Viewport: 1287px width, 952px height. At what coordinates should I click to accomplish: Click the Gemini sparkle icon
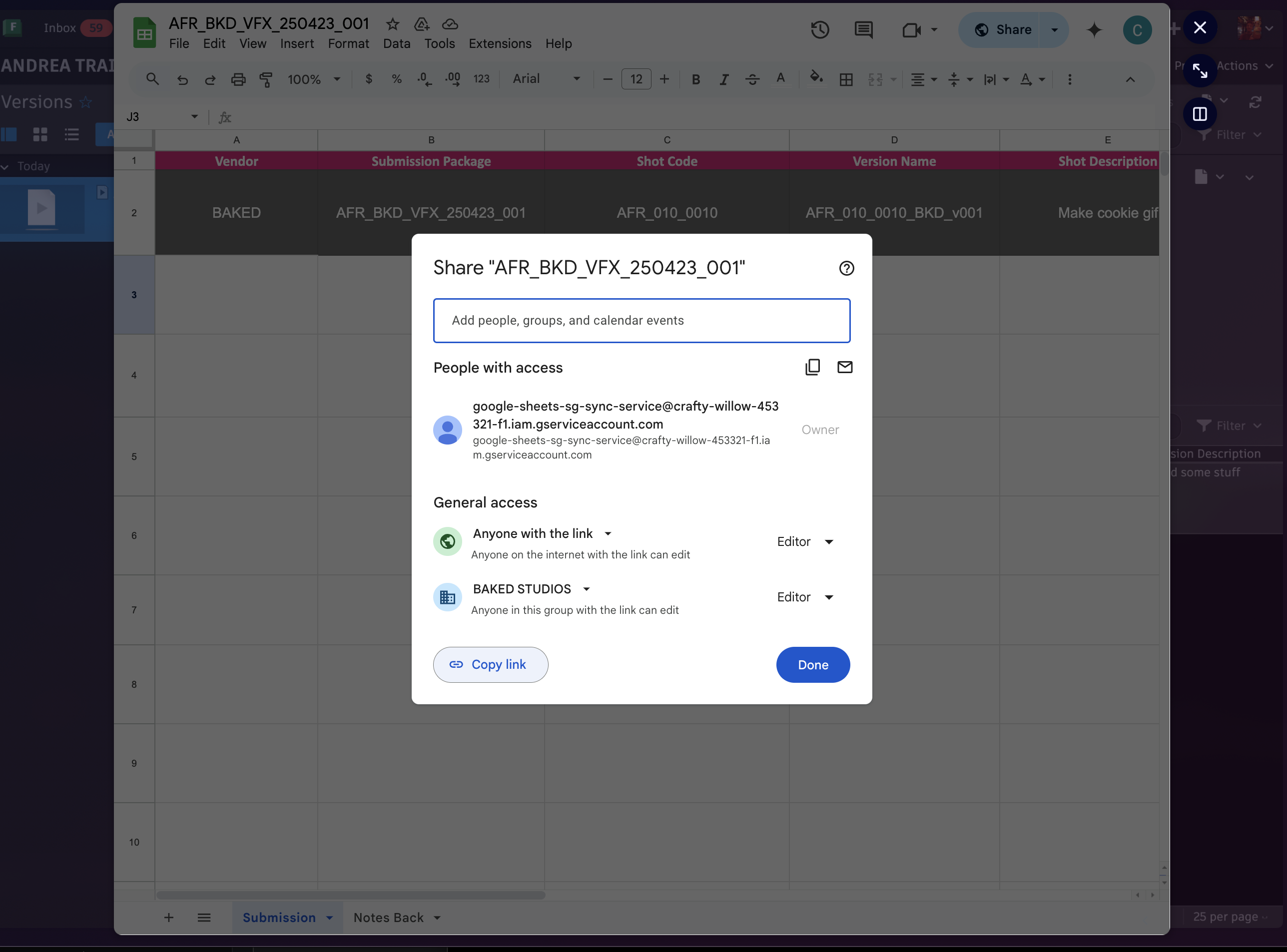coord(1093,30)
